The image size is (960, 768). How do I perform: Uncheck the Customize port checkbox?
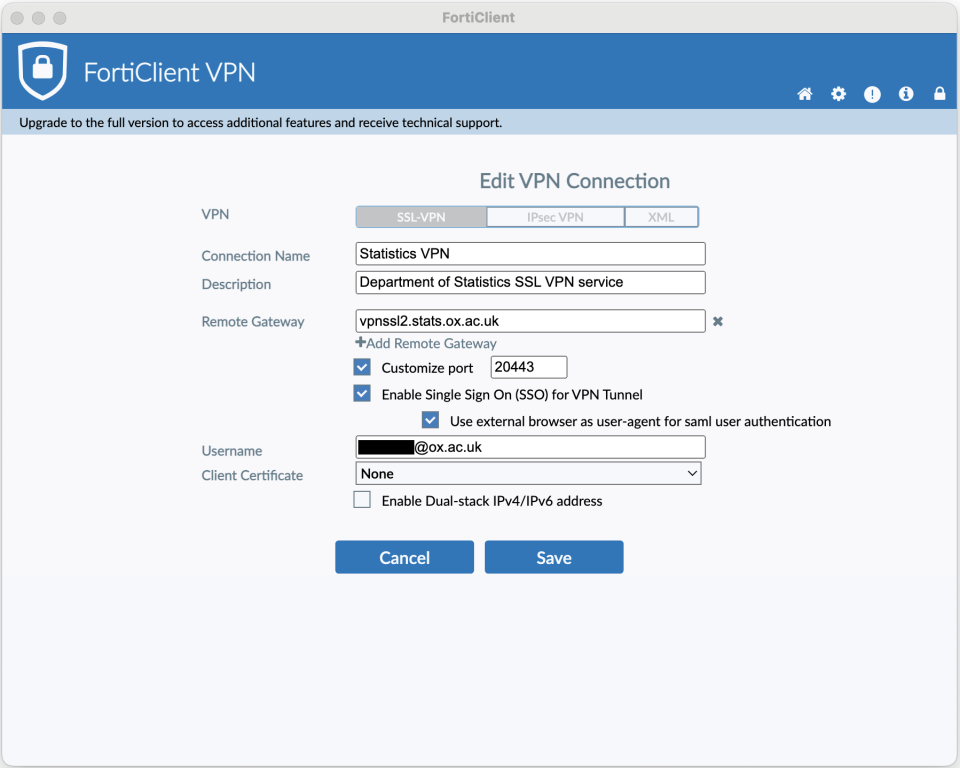point(362,367)
